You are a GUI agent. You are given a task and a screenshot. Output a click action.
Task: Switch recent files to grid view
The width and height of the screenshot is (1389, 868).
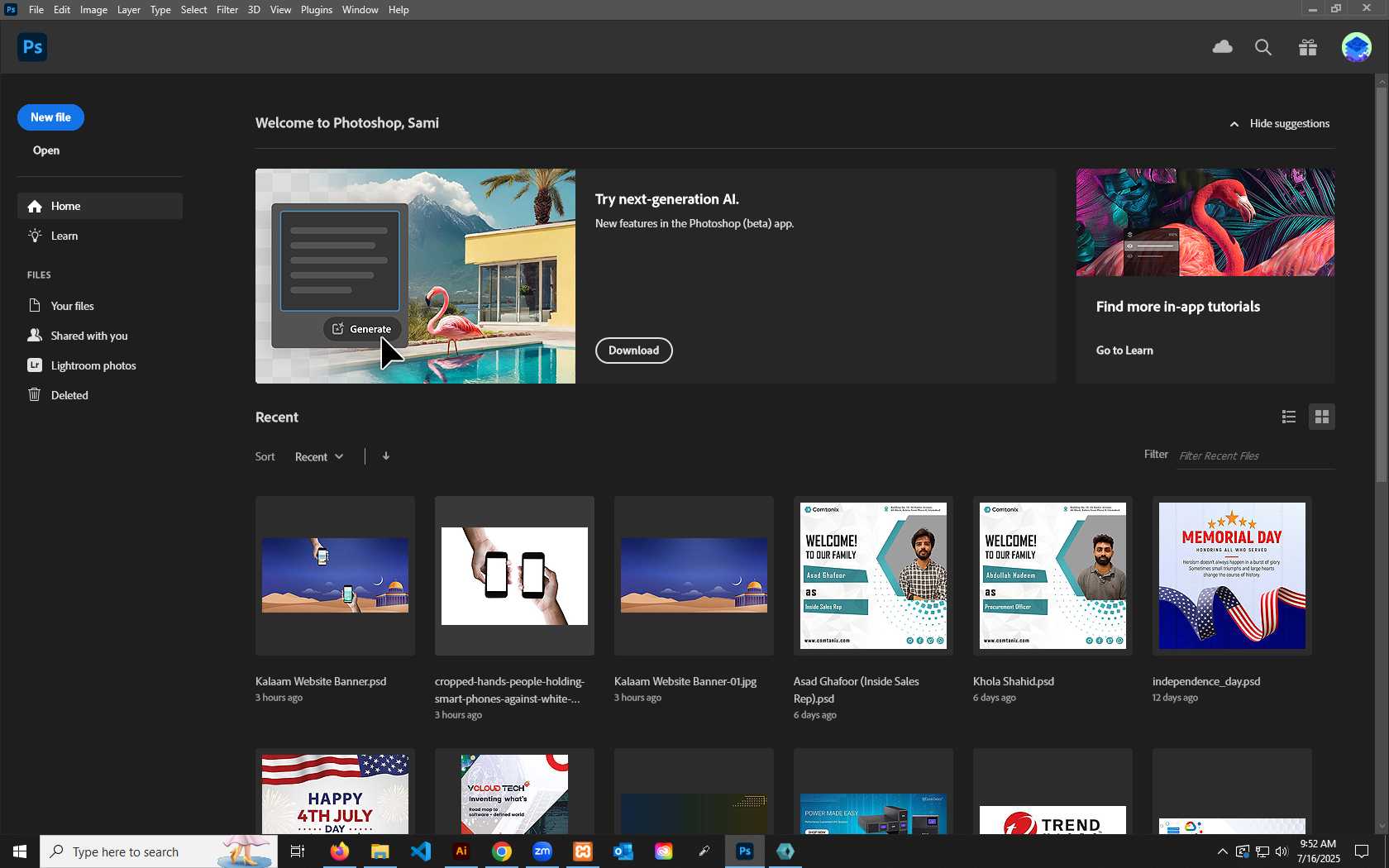(x=1322, y=417)
